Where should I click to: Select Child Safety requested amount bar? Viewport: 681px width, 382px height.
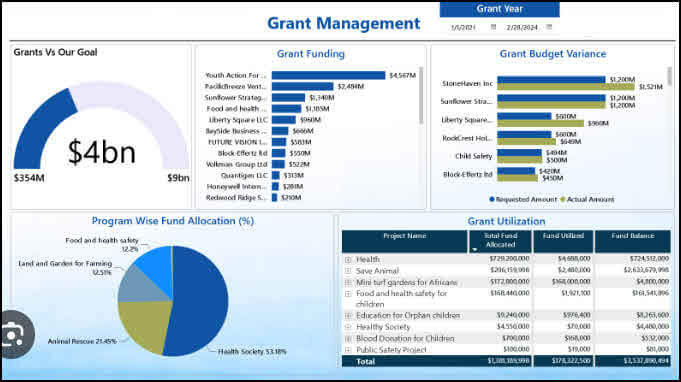click(x=519, y=153)
